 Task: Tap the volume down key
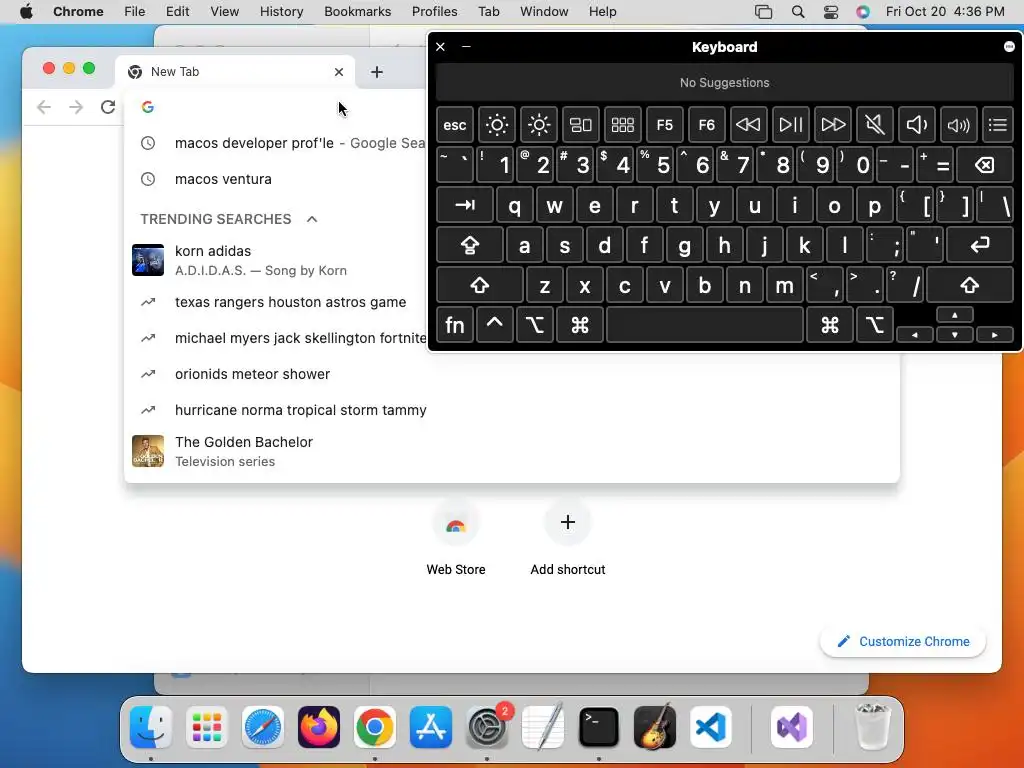pos(916,125)
